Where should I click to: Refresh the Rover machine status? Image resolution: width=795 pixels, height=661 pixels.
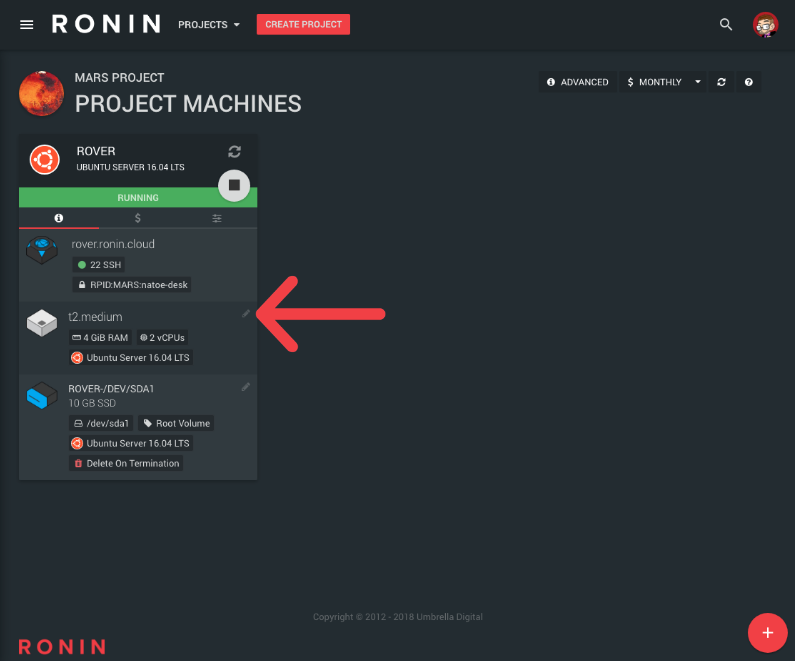pos(234,152)
